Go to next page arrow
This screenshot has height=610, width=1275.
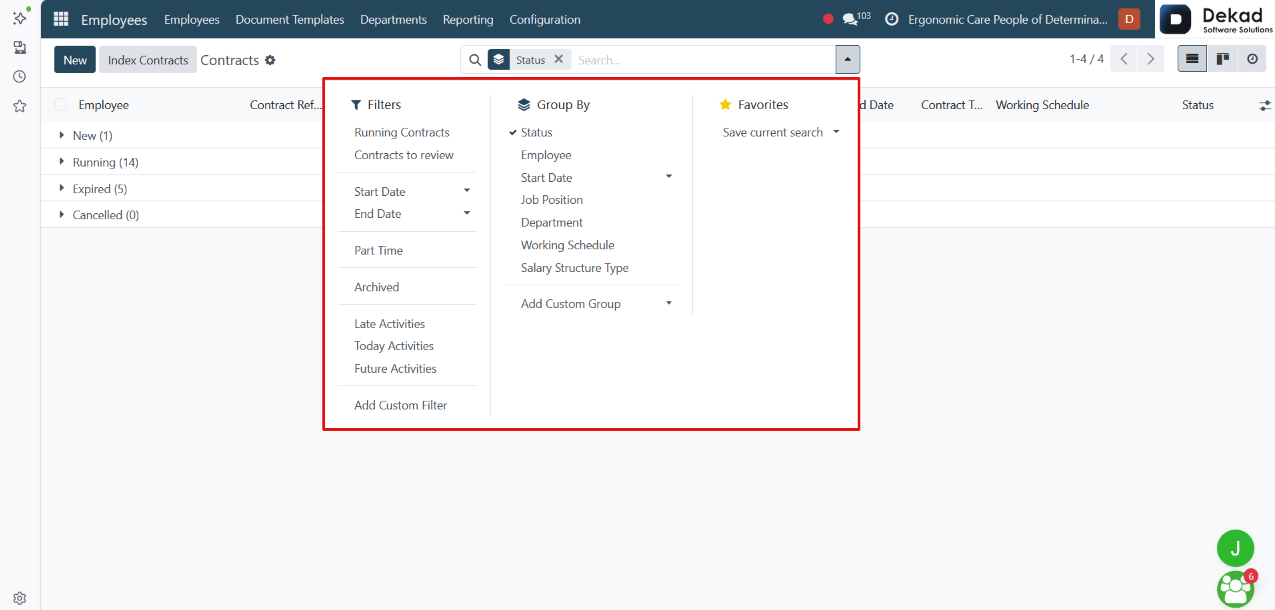tap(1151, 59)
